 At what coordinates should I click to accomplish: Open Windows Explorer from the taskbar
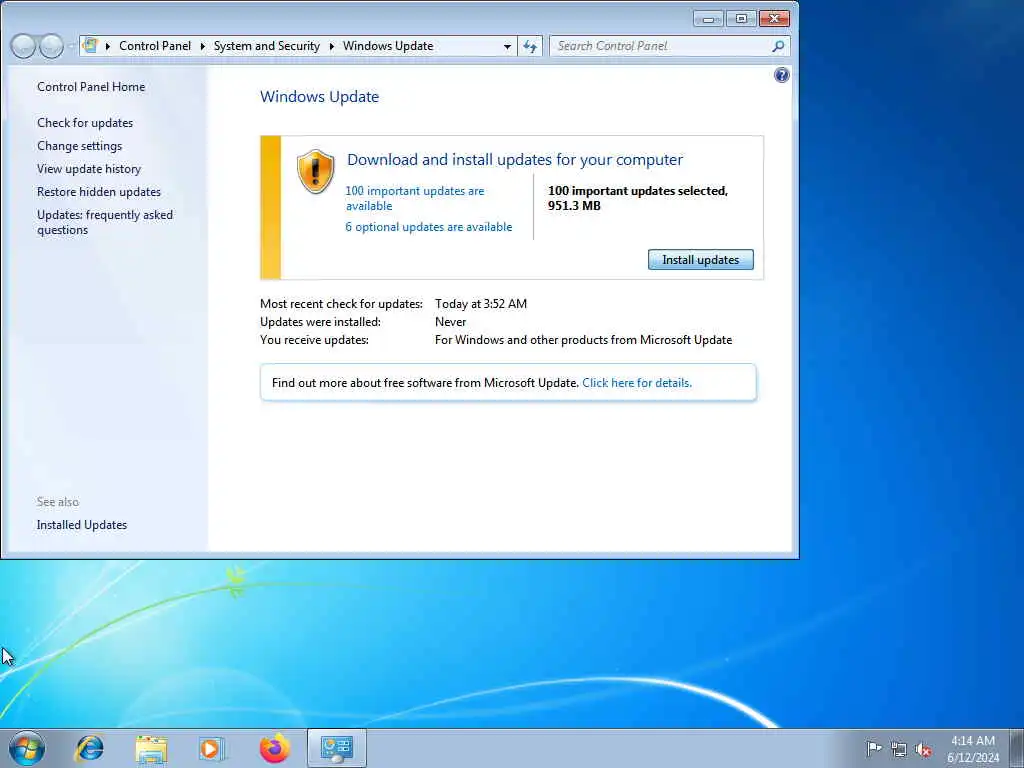click(x=152, y=749)
